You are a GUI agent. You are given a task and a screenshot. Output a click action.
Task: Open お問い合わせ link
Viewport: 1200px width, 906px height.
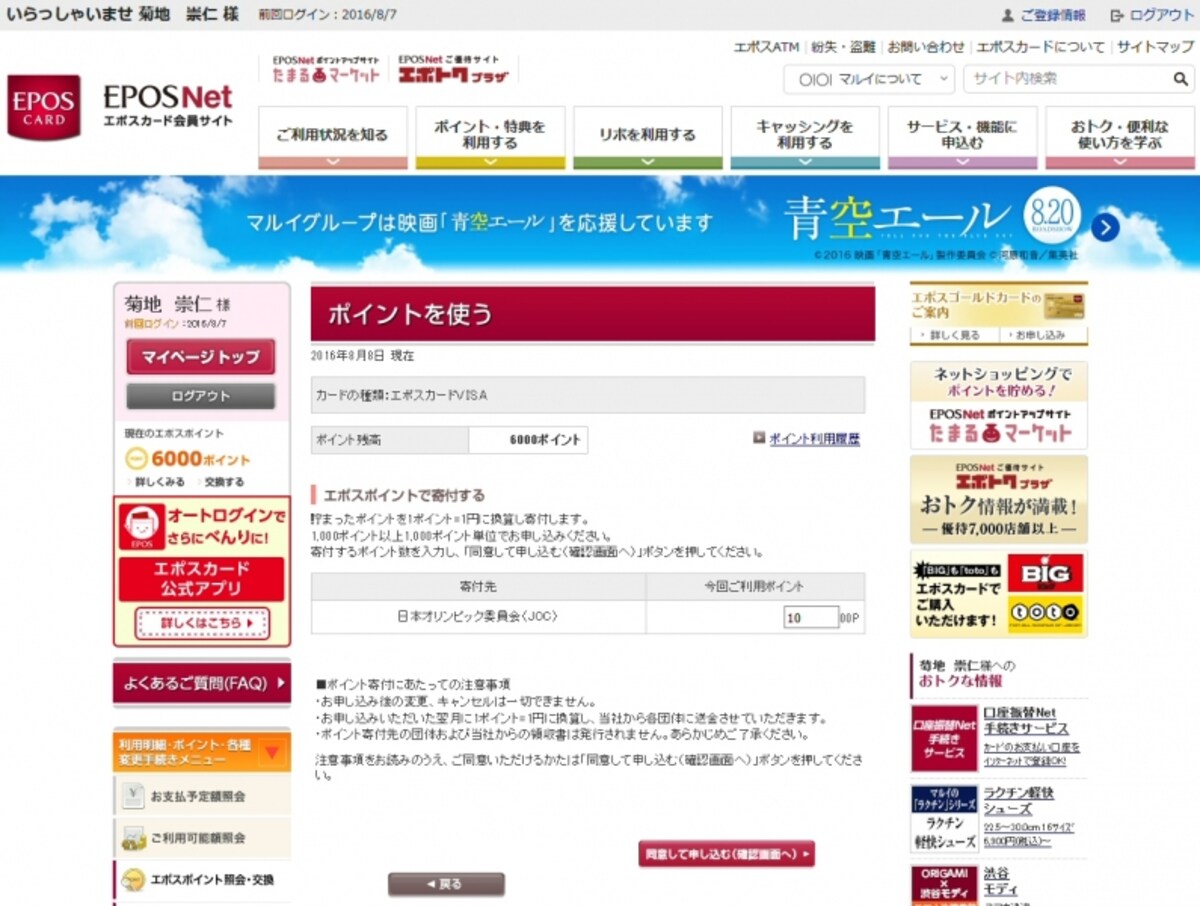click(x=926, y=47)
